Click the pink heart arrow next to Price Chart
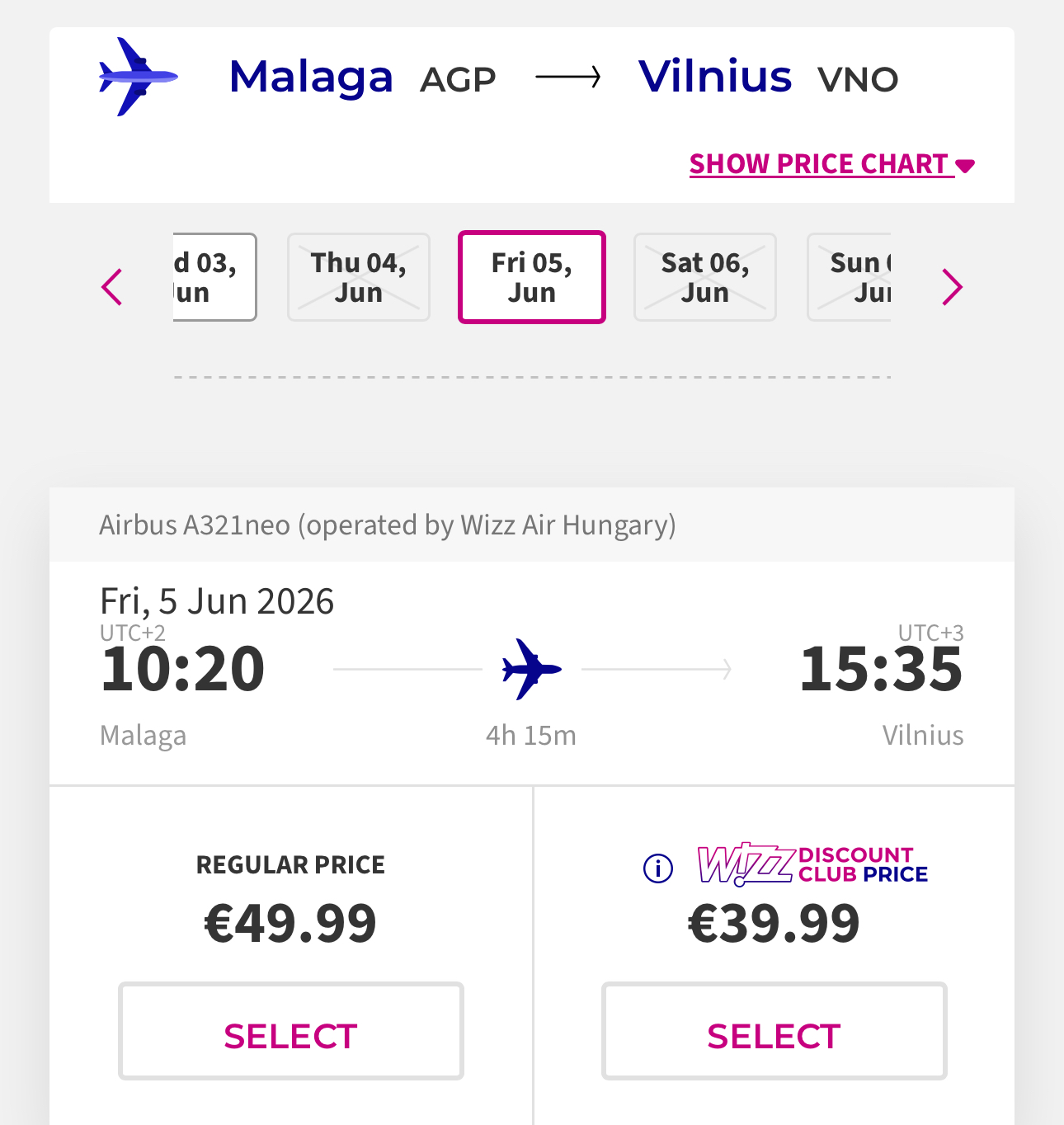Image resolution: width=1064 pixels, height=1125 pixels. point(965,166)
